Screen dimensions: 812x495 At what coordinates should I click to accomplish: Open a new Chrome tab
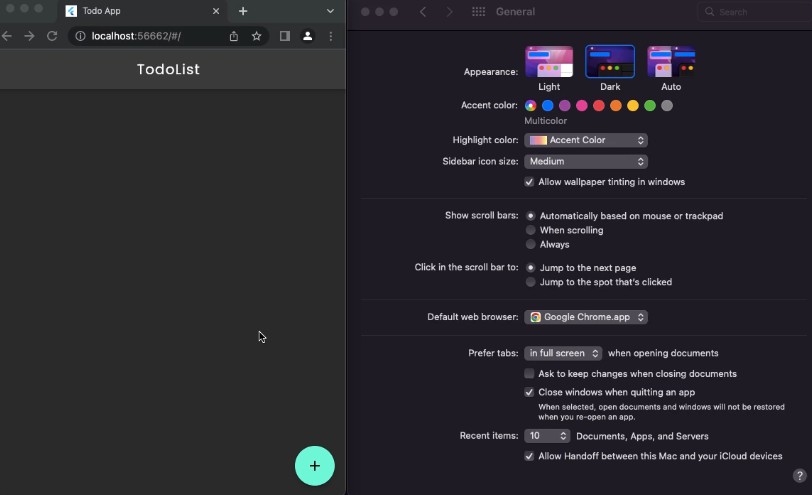point(243,11)
